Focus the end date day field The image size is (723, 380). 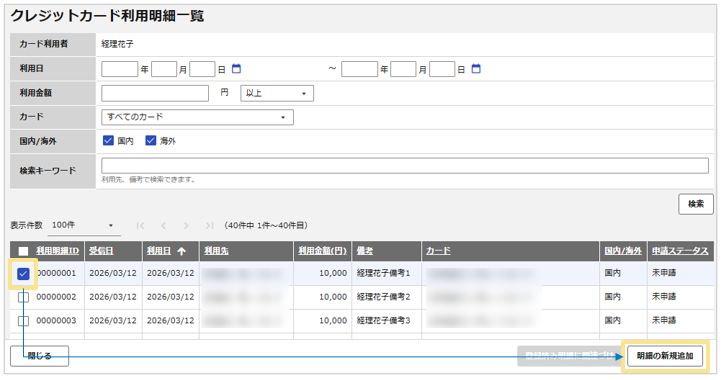pos(442,69)
